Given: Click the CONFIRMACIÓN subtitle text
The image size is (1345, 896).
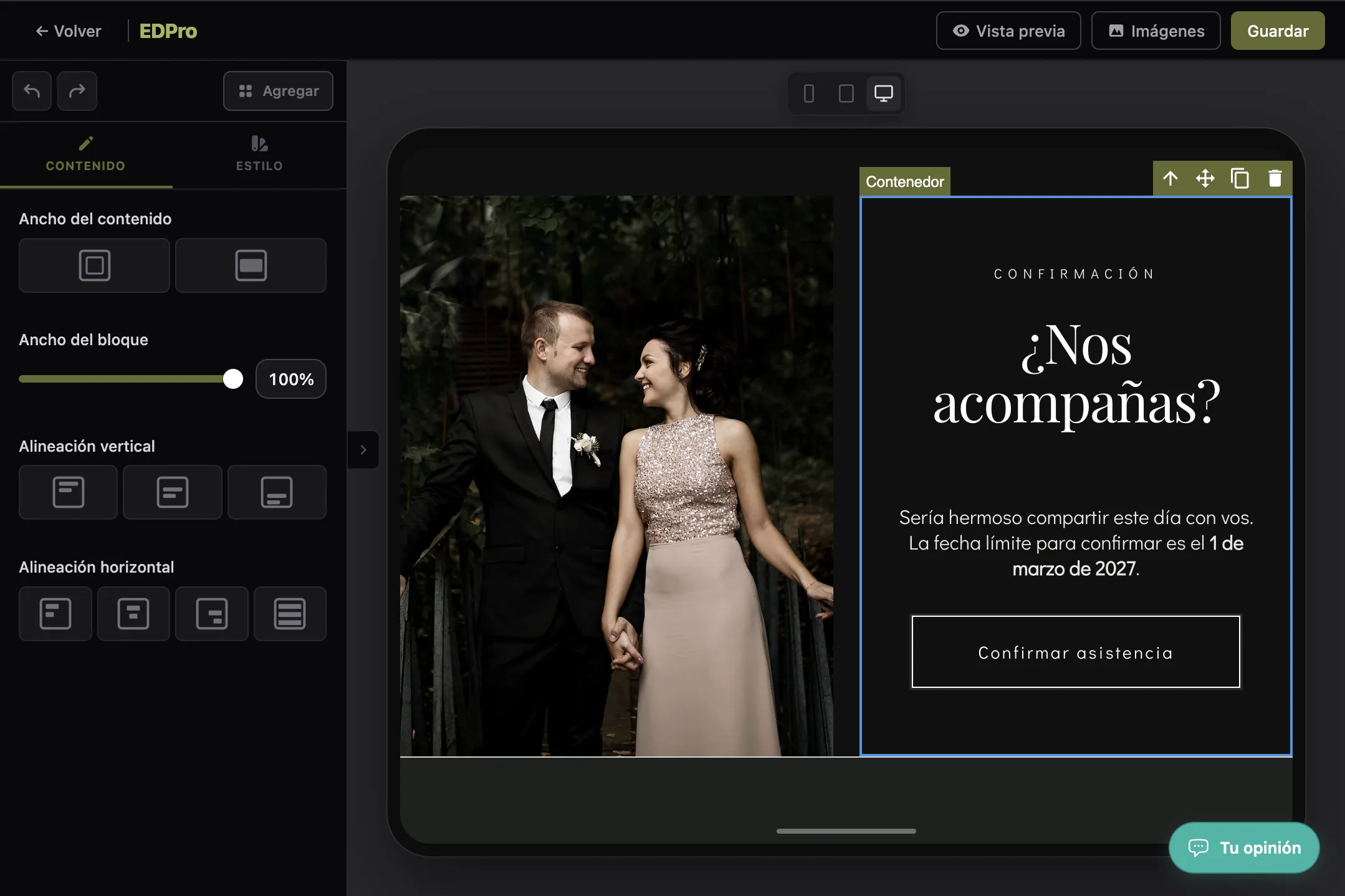Looking at the screenshot, I should tap(1076, 274).
